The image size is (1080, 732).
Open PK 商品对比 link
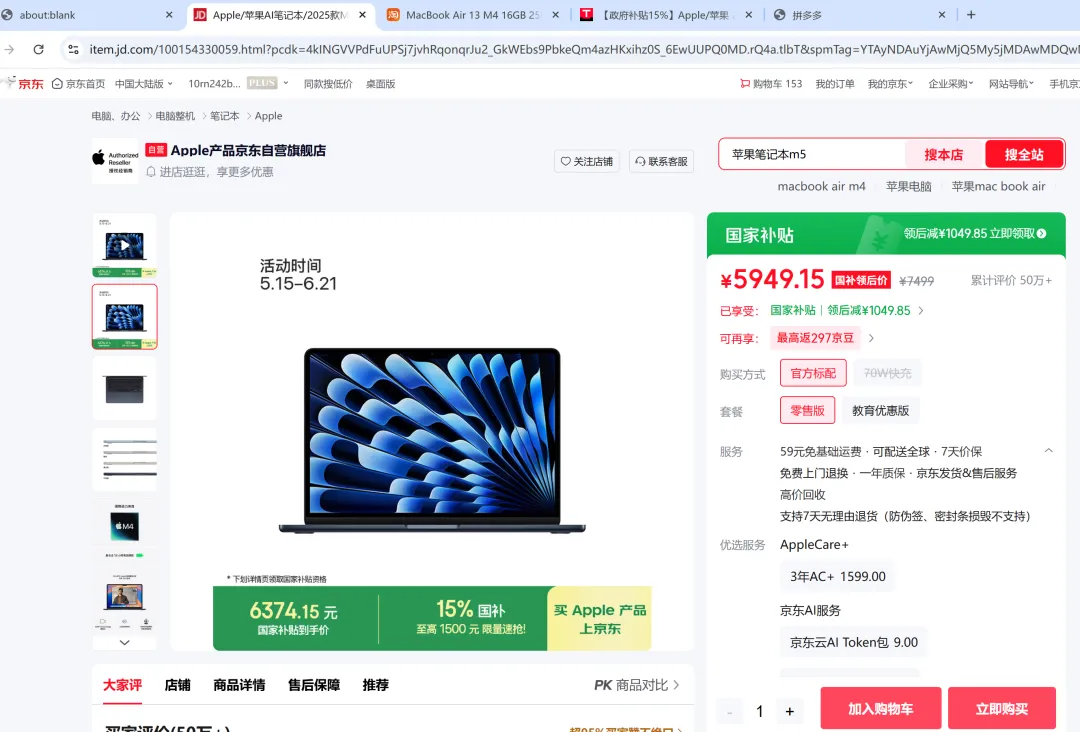pos(637,685)
